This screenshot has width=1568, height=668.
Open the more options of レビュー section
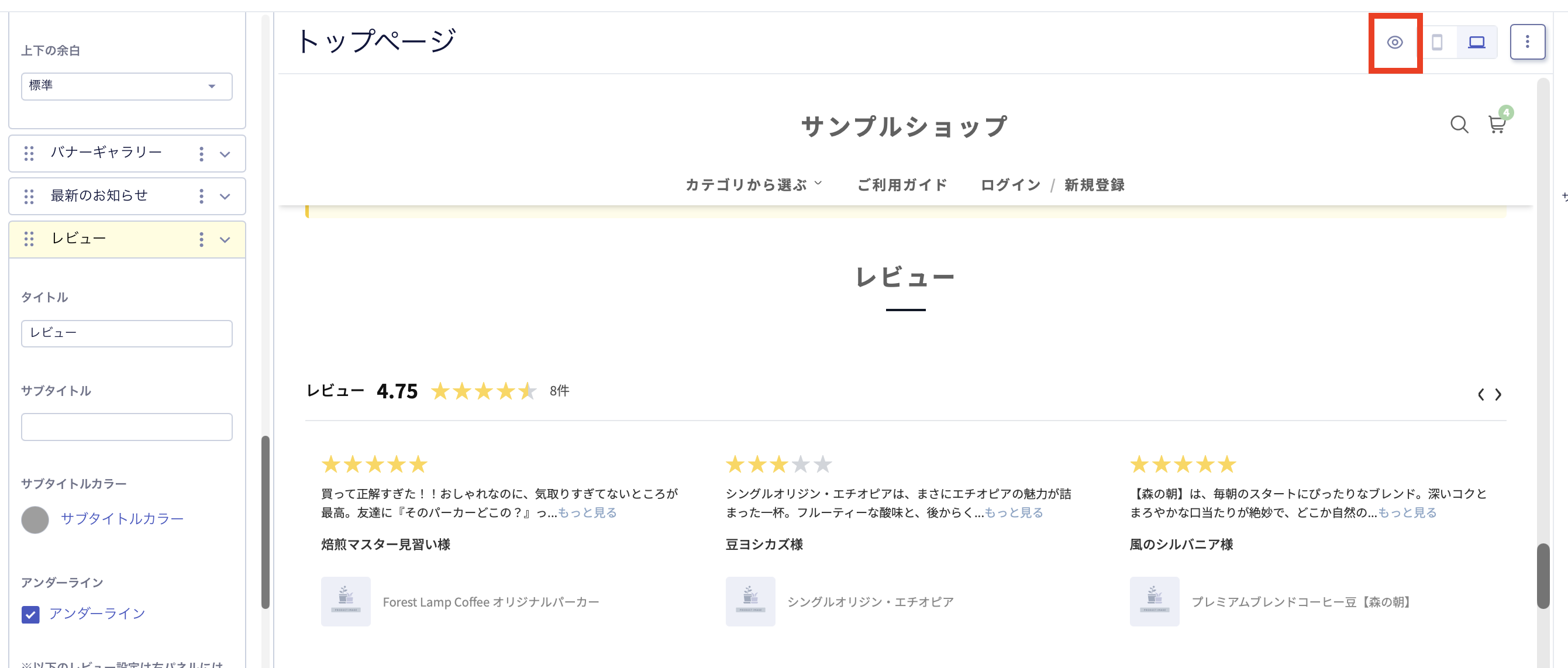point(201,239)
